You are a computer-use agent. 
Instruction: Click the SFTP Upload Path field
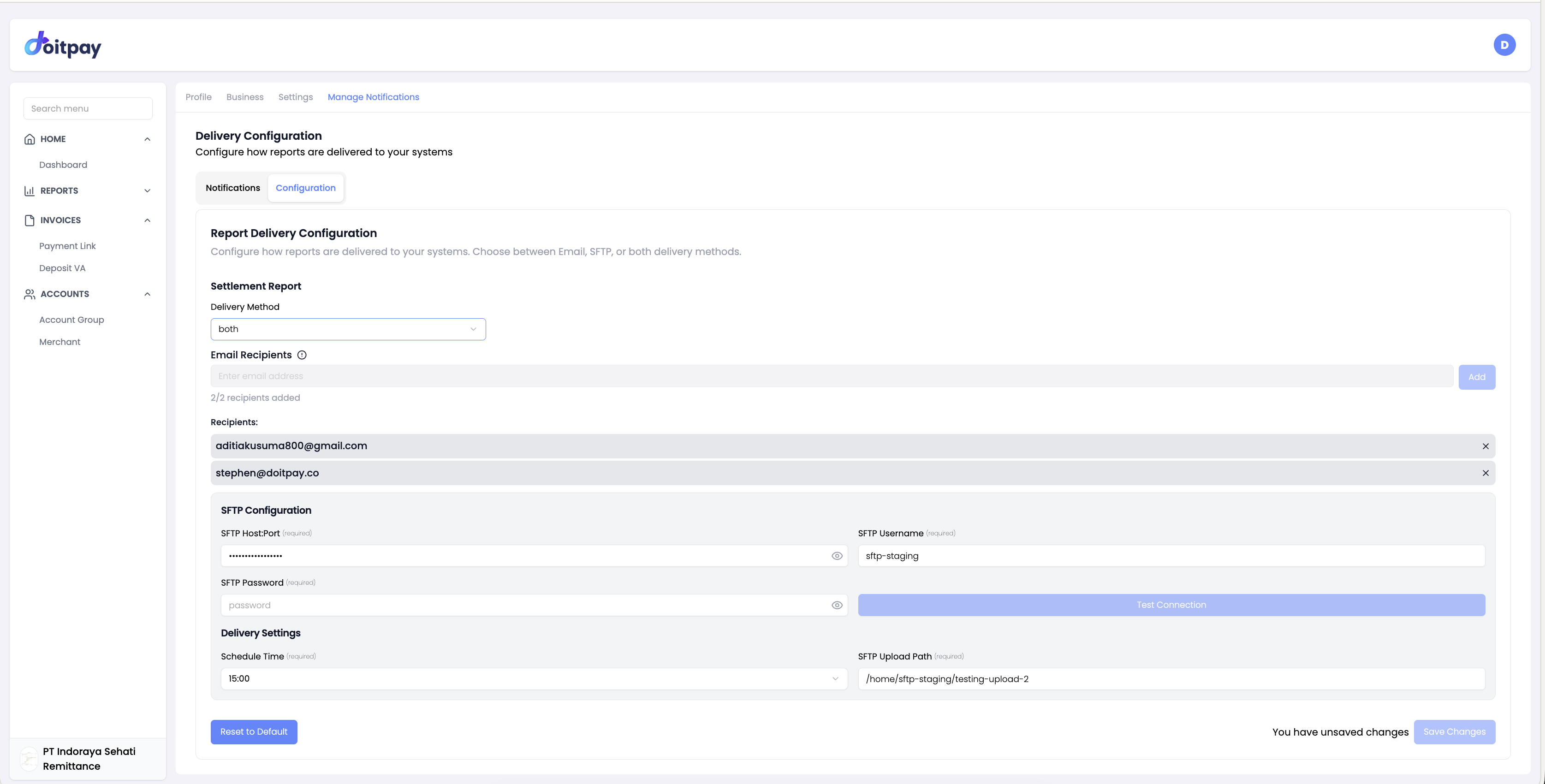click(x=1171, y=679)
